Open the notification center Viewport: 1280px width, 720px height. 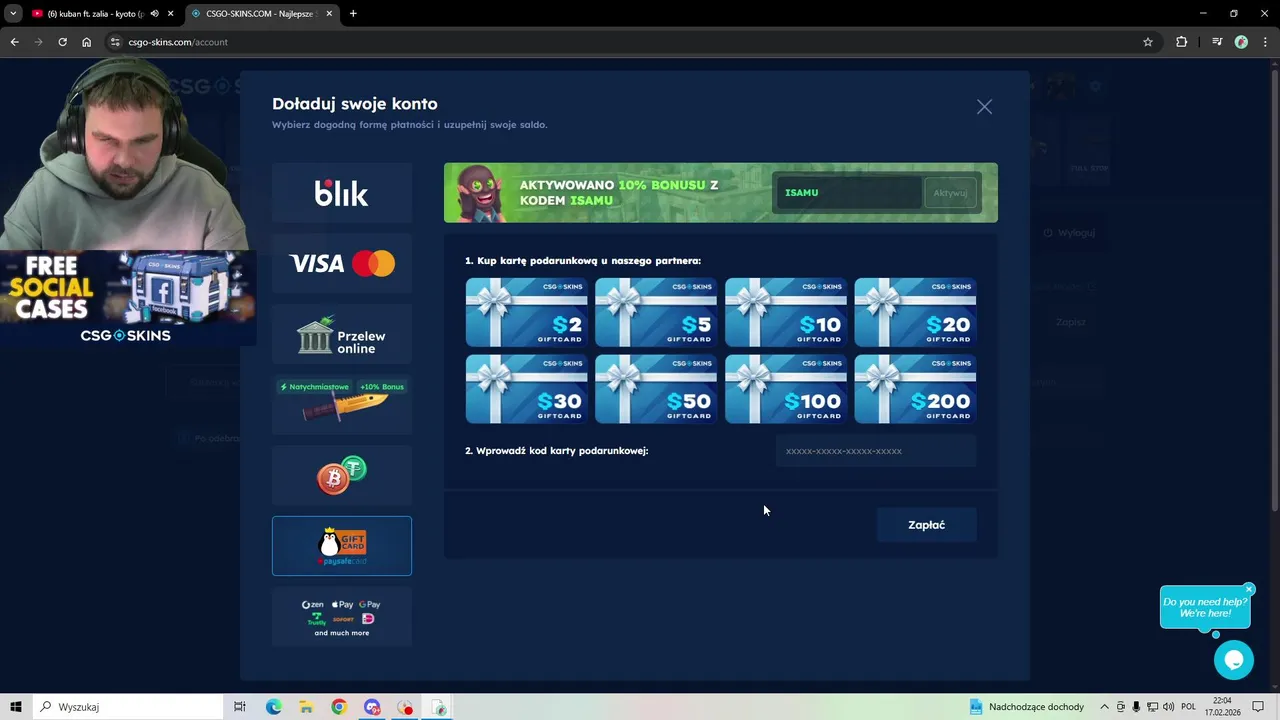tap(1258, 707)
